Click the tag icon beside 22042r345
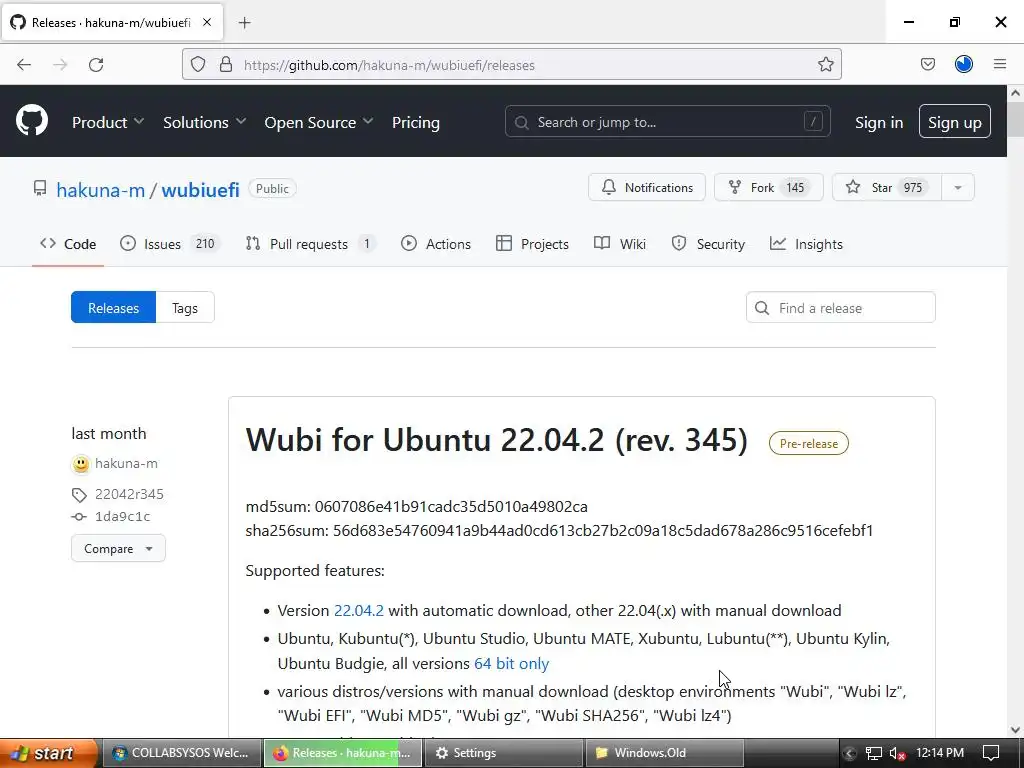Image resolution: width=1024 pixels, height=768 pixels. tap(79, 495)
